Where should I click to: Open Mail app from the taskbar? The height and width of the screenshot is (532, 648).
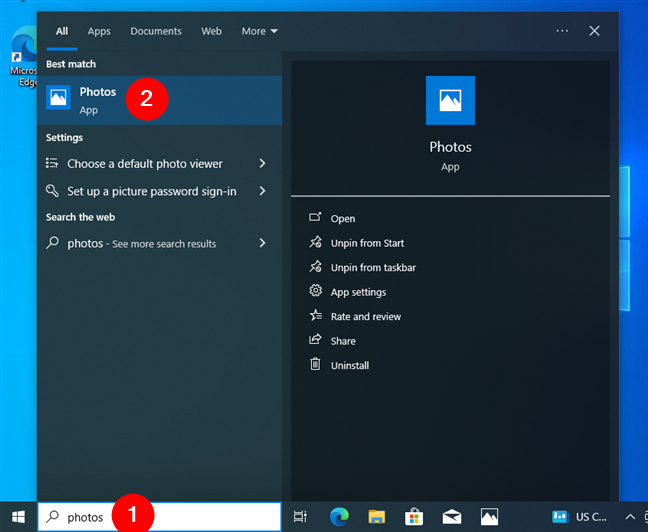pos(452,517)
